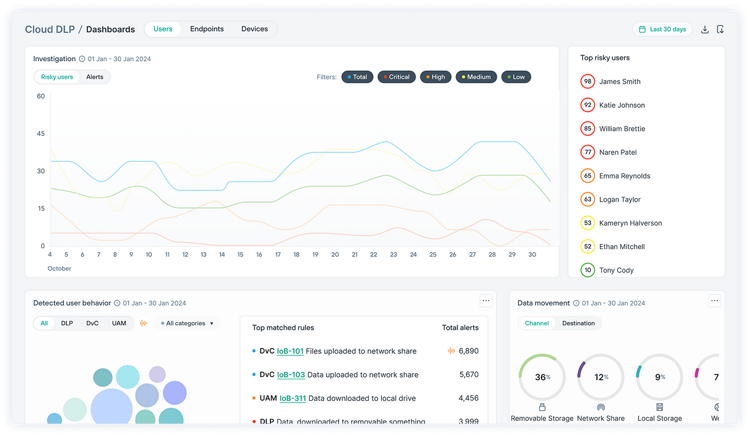Image resolution: width=750 pixels, height=435 pixels.
Task: Select the Destination tab in Data movement
Action: pos(578,323)
